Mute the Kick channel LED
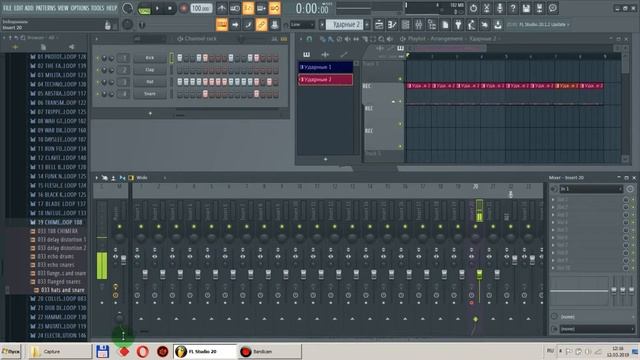The height and width of the screenshot is (360, 640). (x=98, y=58)
